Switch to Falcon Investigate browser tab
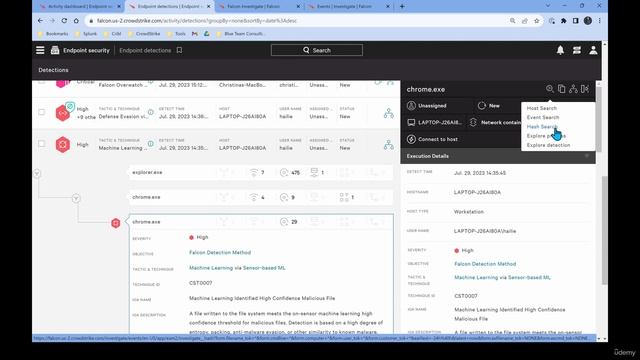 258,6
